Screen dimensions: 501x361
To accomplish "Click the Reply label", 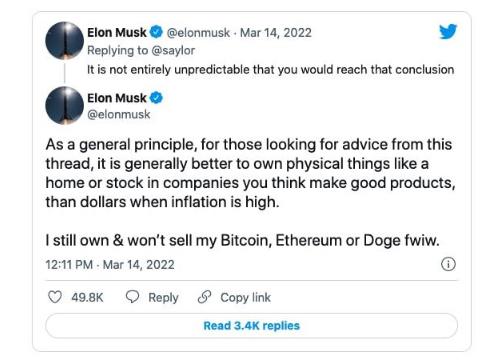I will [163, 297].
